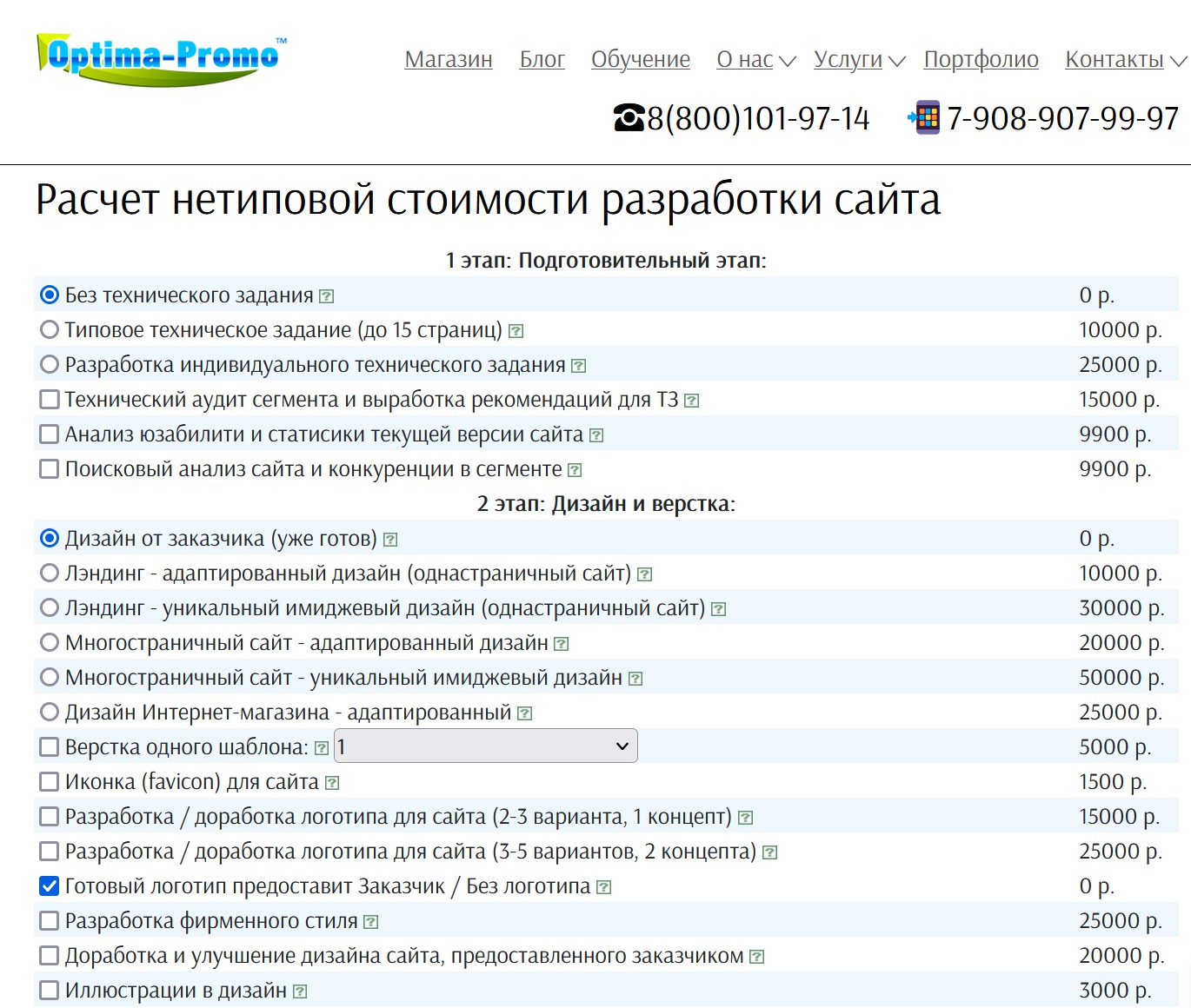Viewport: 1191px width, 1008px height.
Task: Open help icon for 'Верстка одного шаблона'
Action: tap(322, 748)
